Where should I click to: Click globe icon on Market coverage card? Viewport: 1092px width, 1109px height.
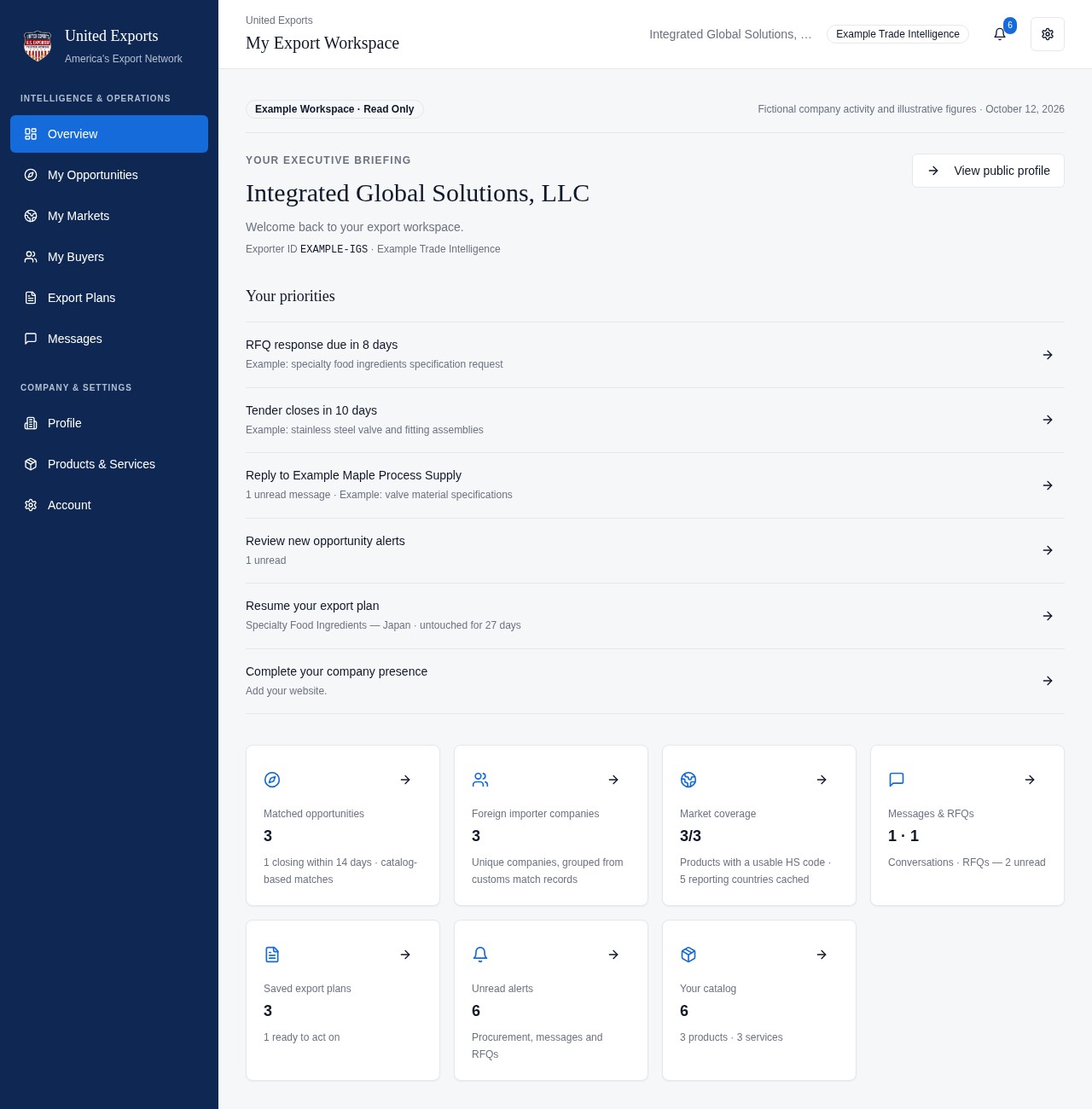(688, 780)
